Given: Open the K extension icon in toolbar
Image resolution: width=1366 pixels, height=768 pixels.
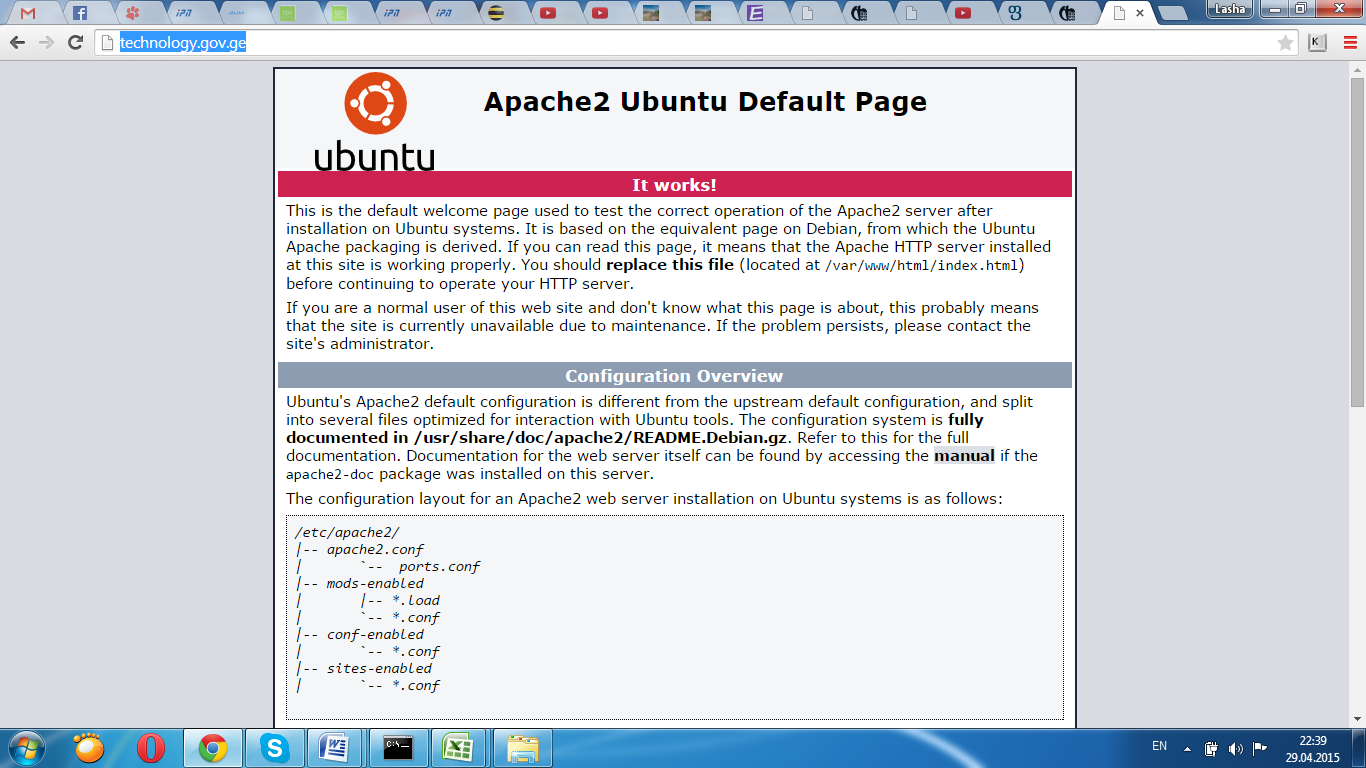Looking at the screenshot, I should tap(1317, 42).
